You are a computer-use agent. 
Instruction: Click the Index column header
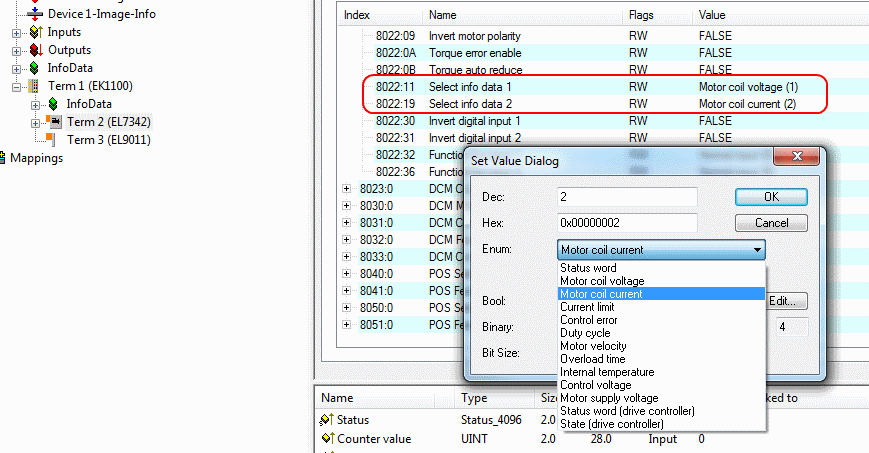point(381,15)
